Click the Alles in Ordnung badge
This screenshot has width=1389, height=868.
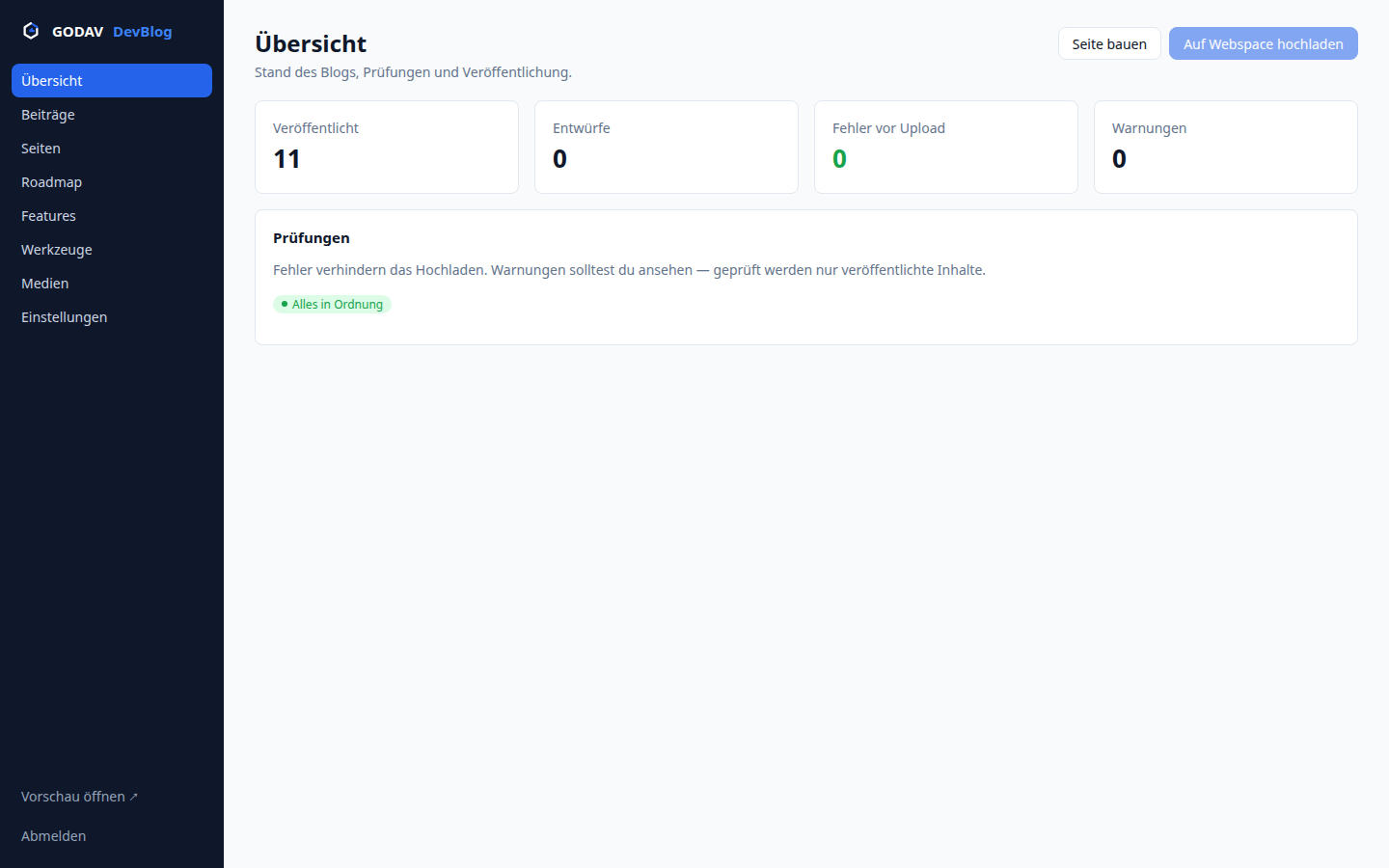point(332,304)
